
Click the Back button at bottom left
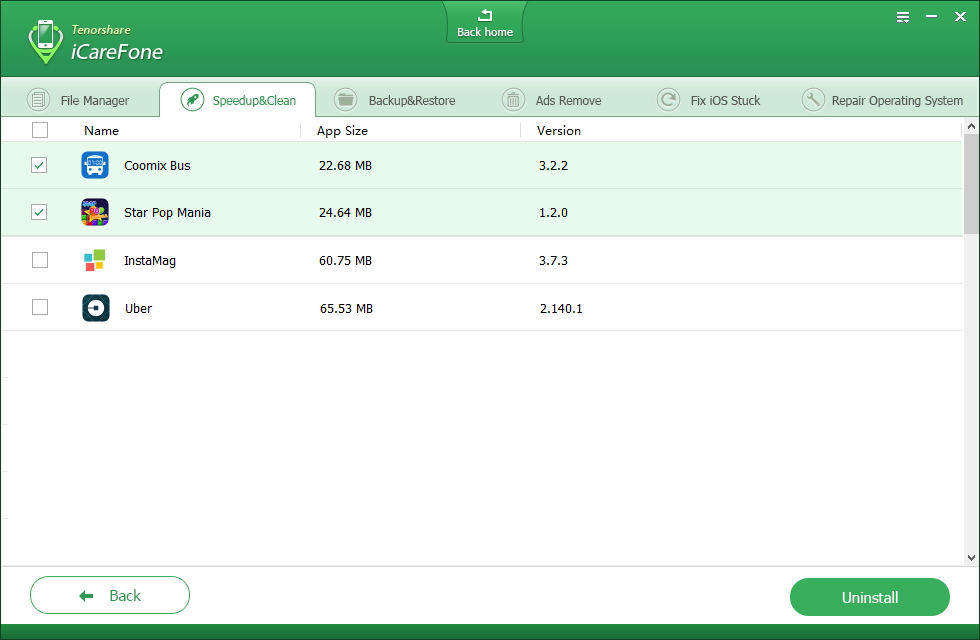click(110, 595)
